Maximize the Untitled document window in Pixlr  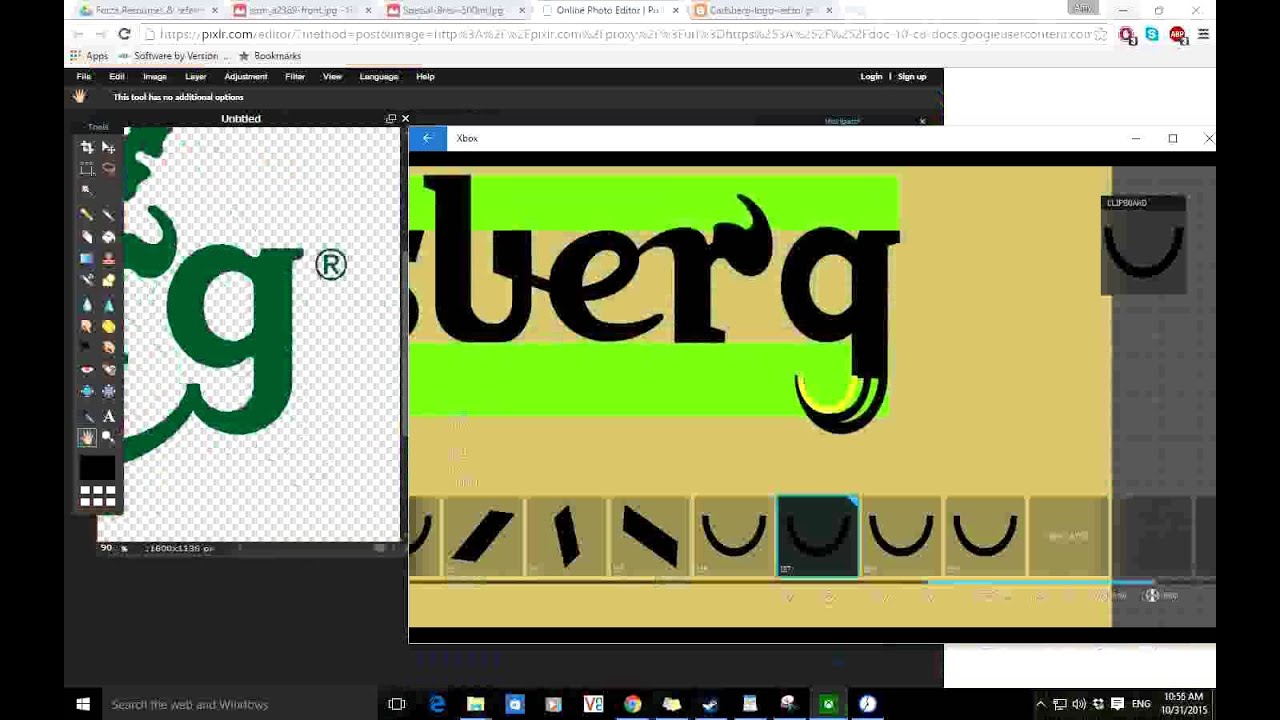point(391,118)
